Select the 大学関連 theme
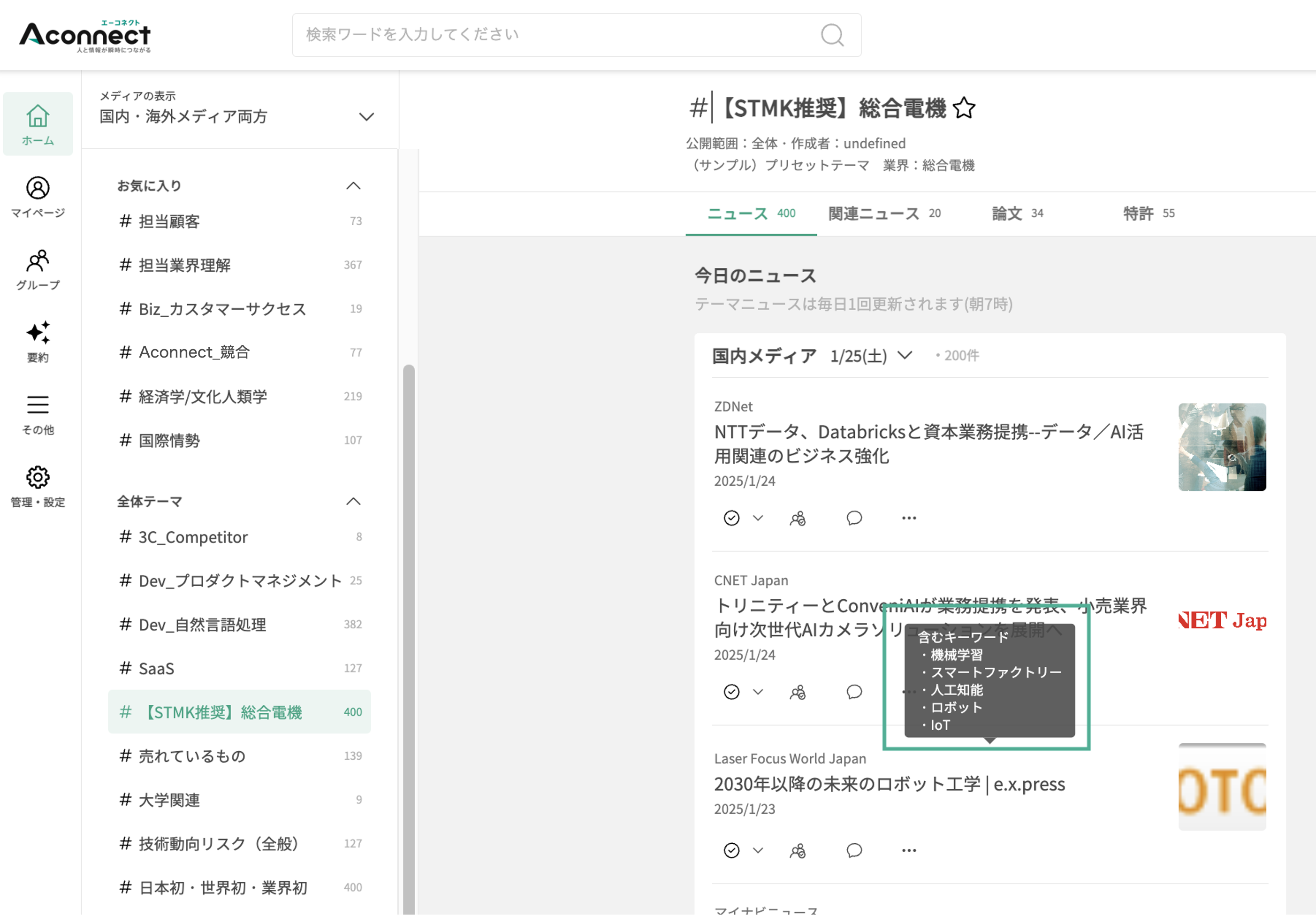Image resolution: width=1316 pixels, height=916 pixels. click(240, 800)
